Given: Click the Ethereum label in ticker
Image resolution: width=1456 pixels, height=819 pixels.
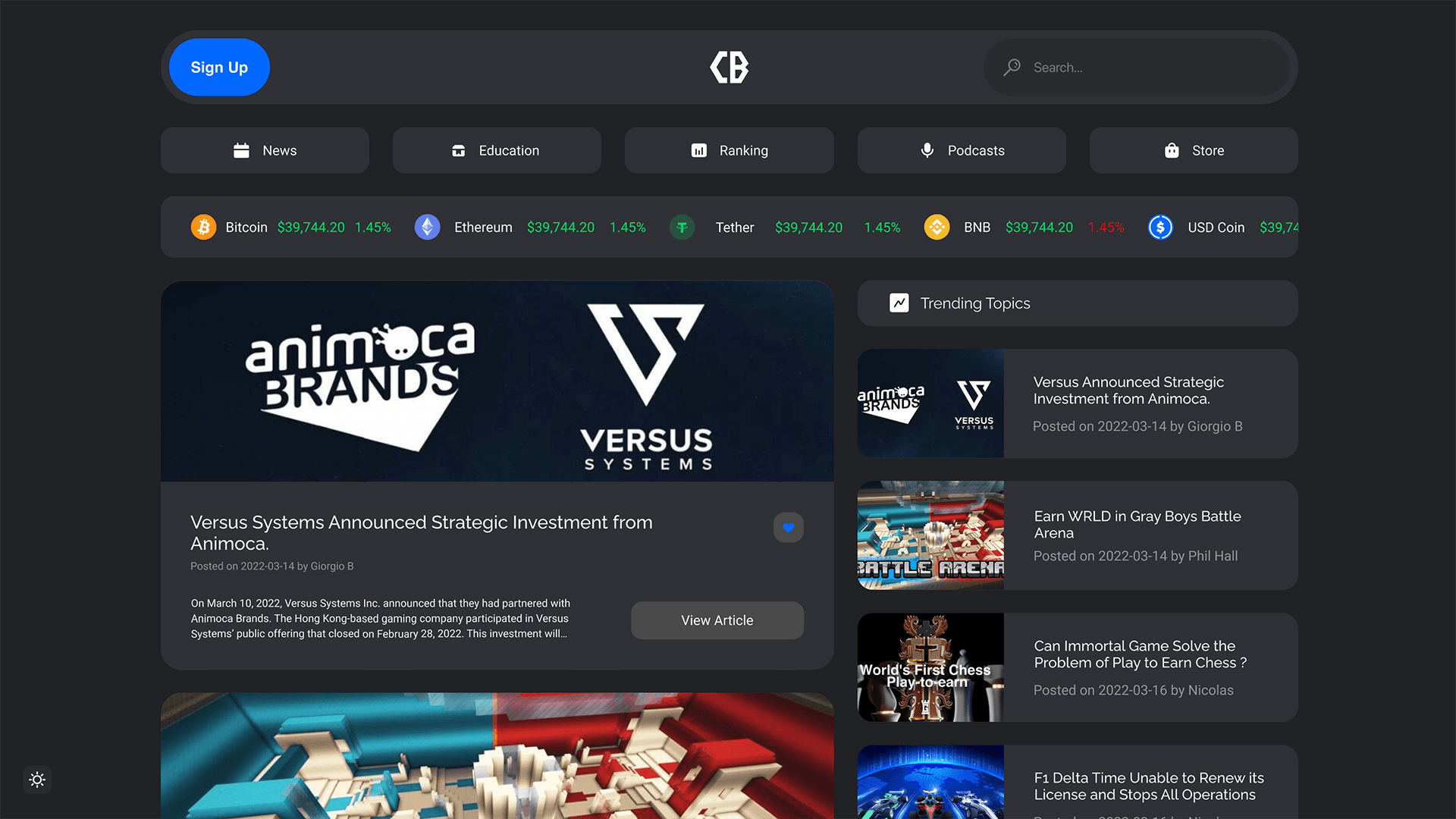Looking at the screenshot, I should [483, 227].
